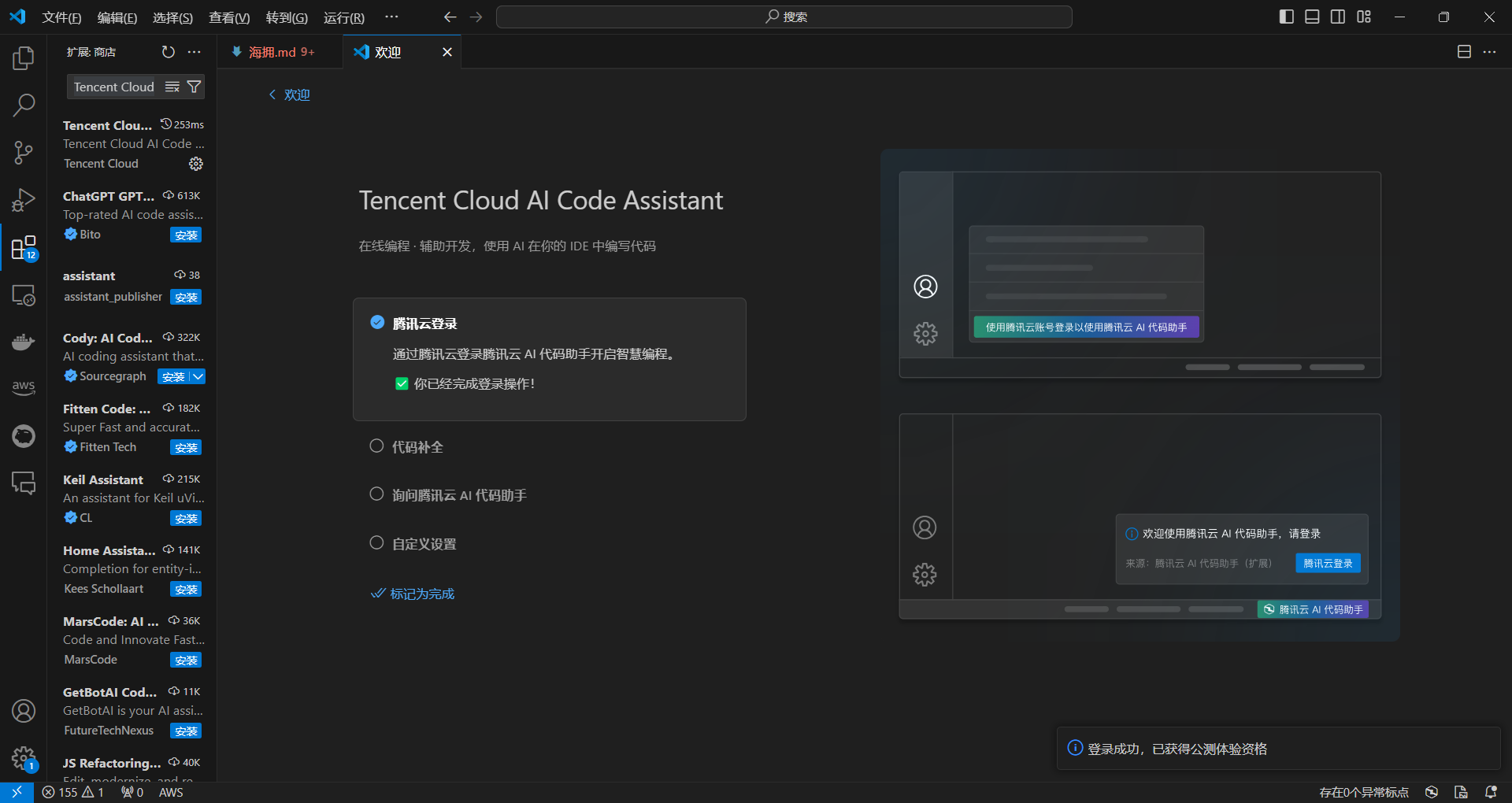This screenshot has height=803, width=1512.
Task: Click the file lock status bar icon
Action: pyautogui.click(x=1461, y=792)
